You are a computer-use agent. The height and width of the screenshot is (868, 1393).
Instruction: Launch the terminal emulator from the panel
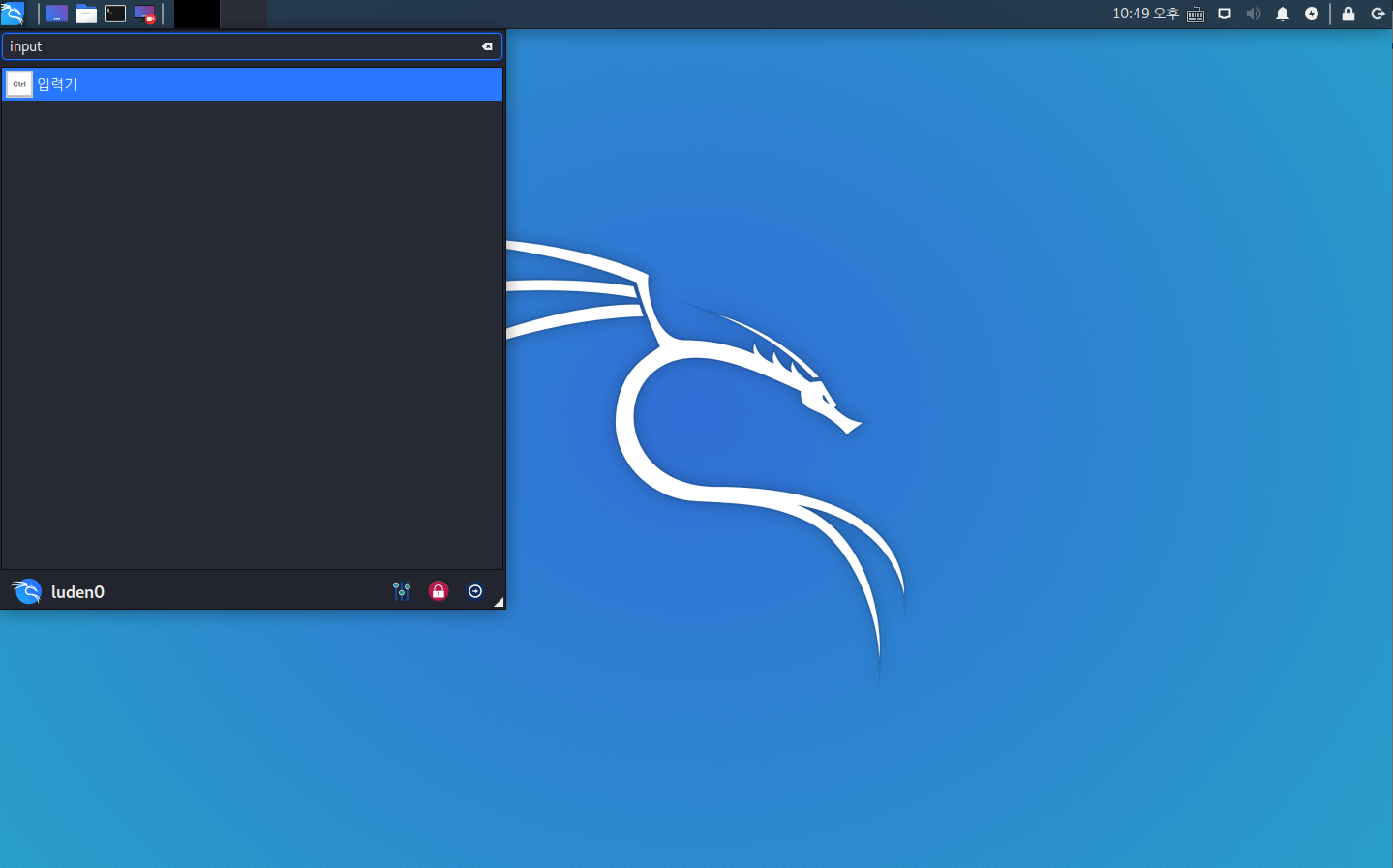115,14
